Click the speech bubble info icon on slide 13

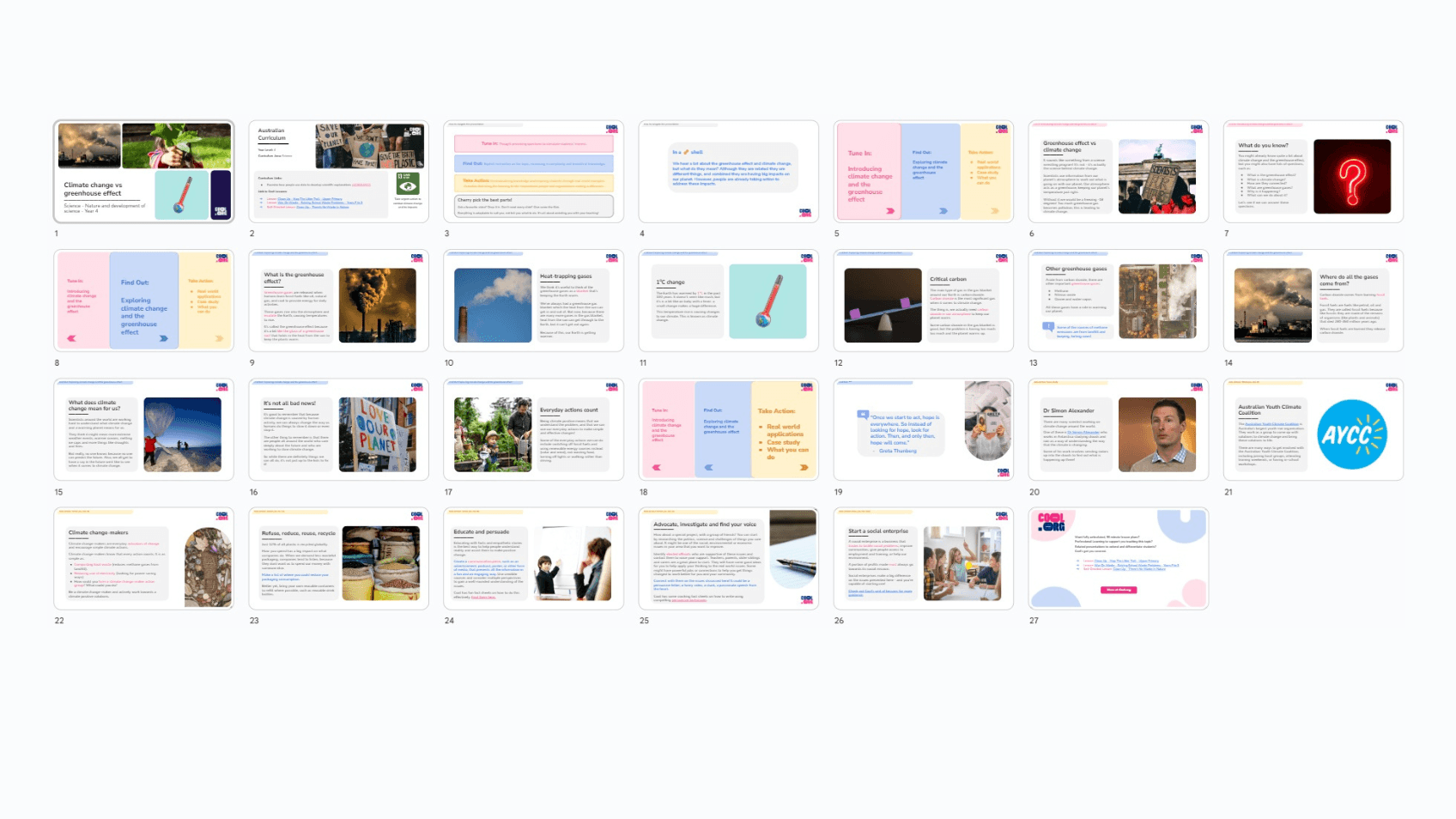click(x=1049, y=325)
